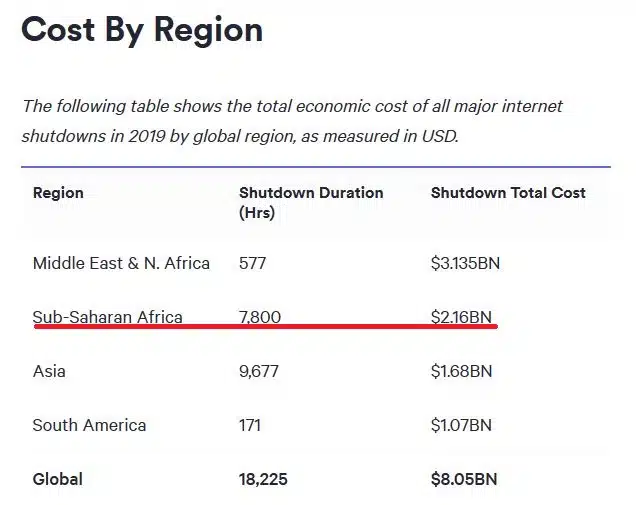Click the Shutdown Total Cost column header
The width and height of the screenshot is (636, 505).
508,193
